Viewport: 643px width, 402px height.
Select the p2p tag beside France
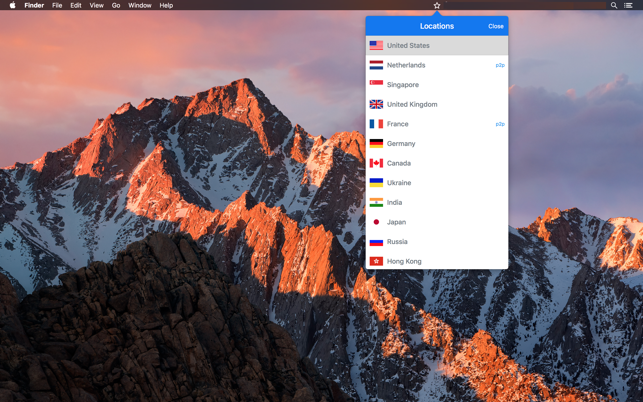(500, 124)
